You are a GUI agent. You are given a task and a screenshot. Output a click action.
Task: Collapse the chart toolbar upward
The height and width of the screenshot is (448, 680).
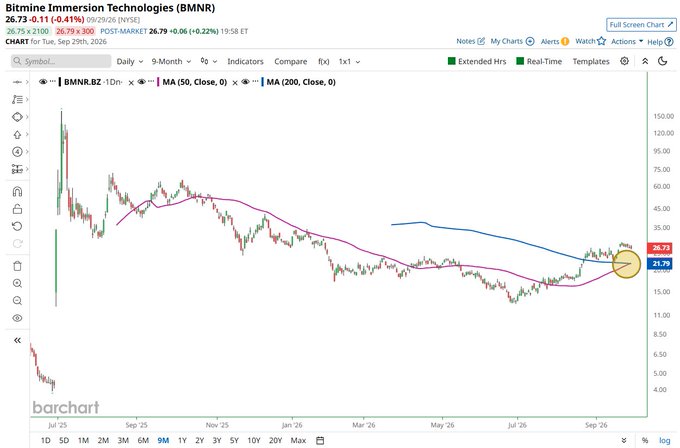pyautogui.click(x=645, y=61)
